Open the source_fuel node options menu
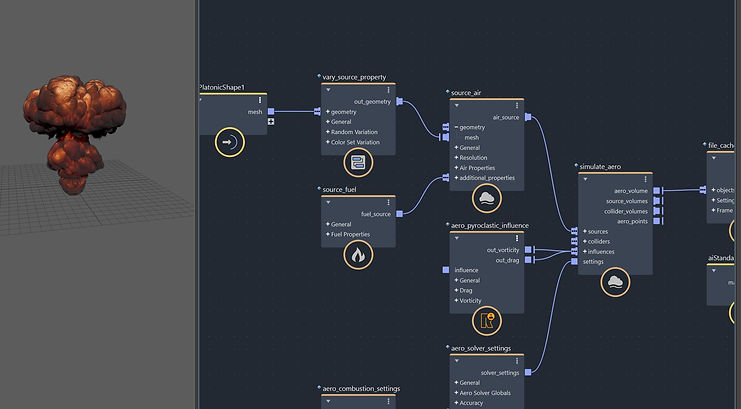Image resolution: width=741 pixels, height=409 pixels. click(388, 202)
